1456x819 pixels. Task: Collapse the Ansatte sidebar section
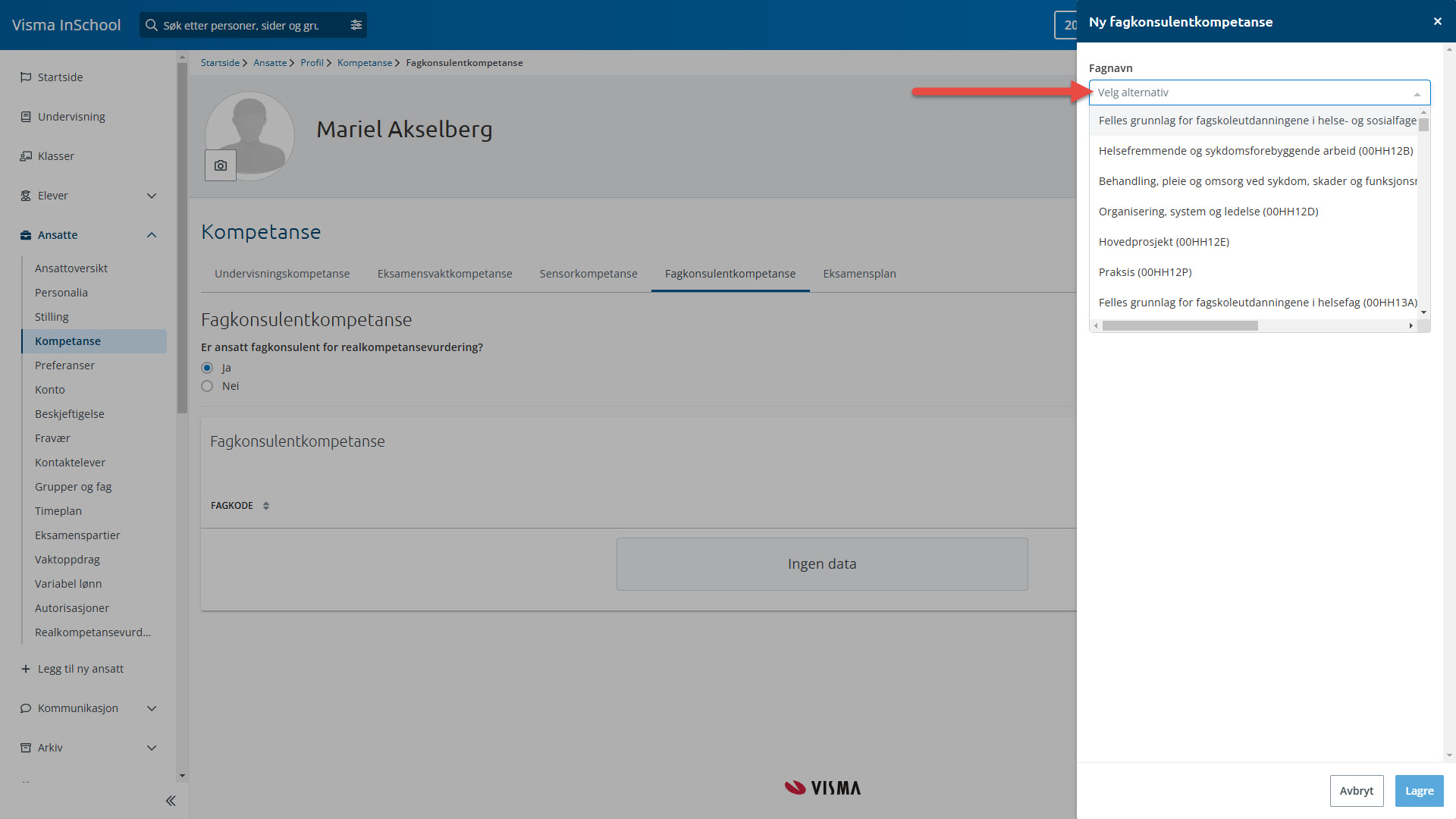click(152, 235)
